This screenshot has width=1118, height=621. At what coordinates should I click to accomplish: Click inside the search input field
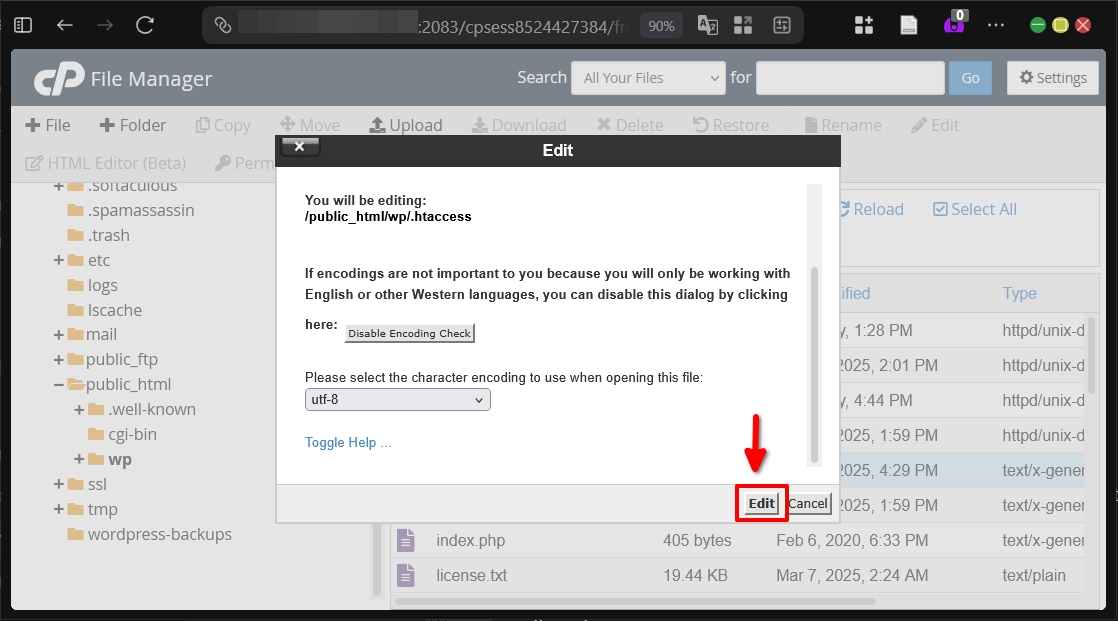pos(849,77)
